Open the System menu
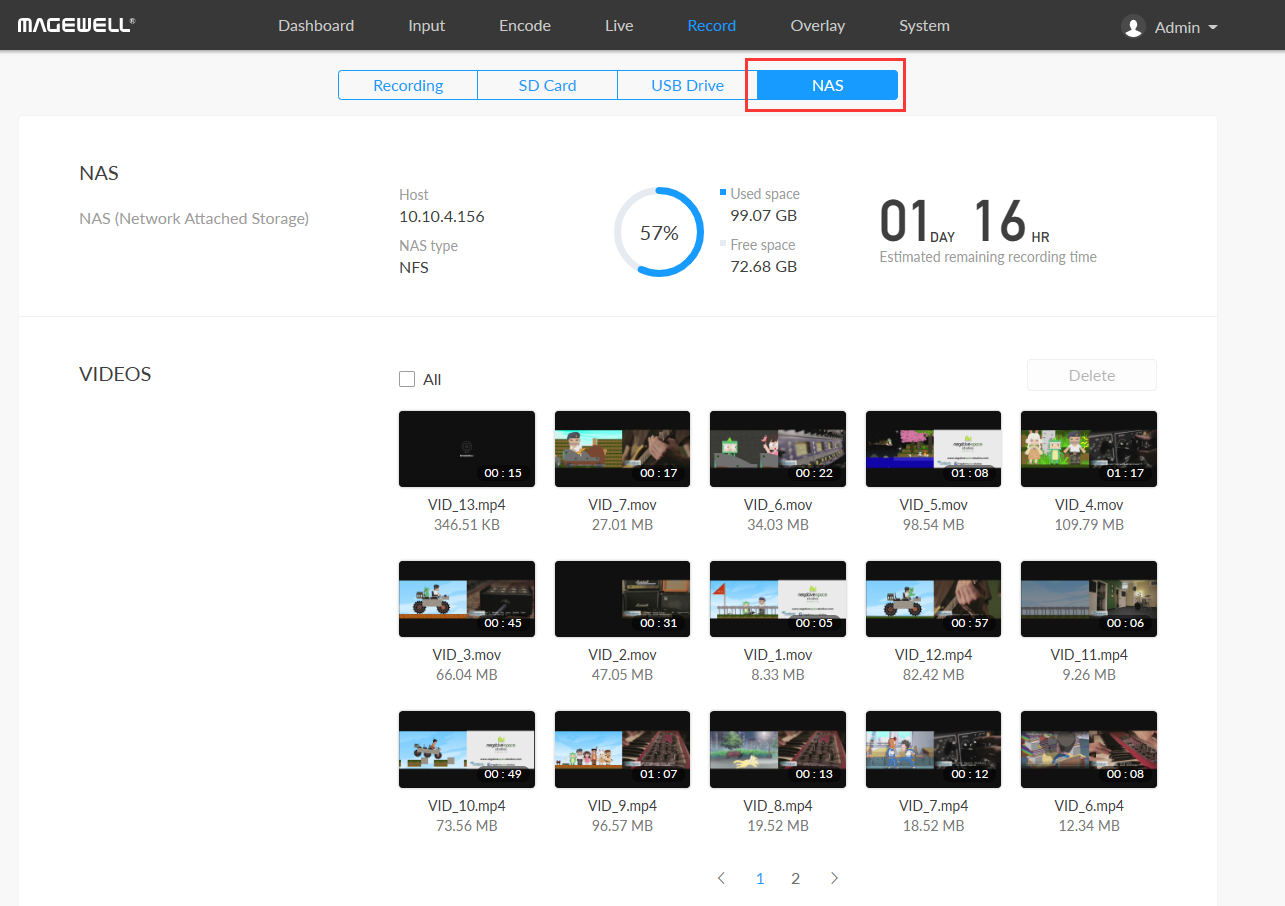This screenshot has width=1285, height=906. point(924,26)
